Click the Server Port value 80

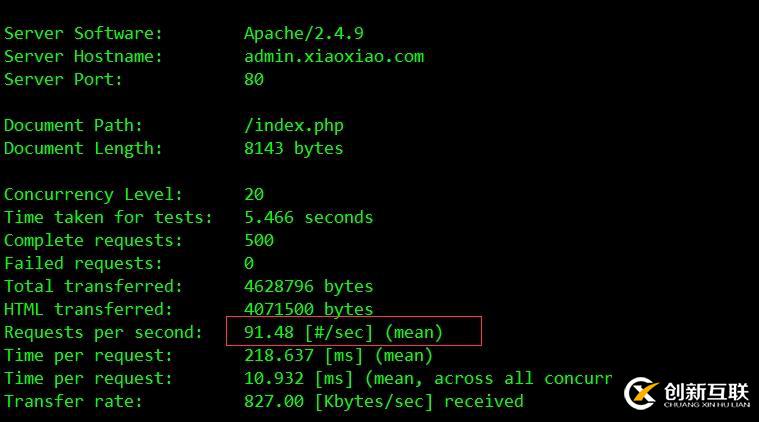[254, 79]
